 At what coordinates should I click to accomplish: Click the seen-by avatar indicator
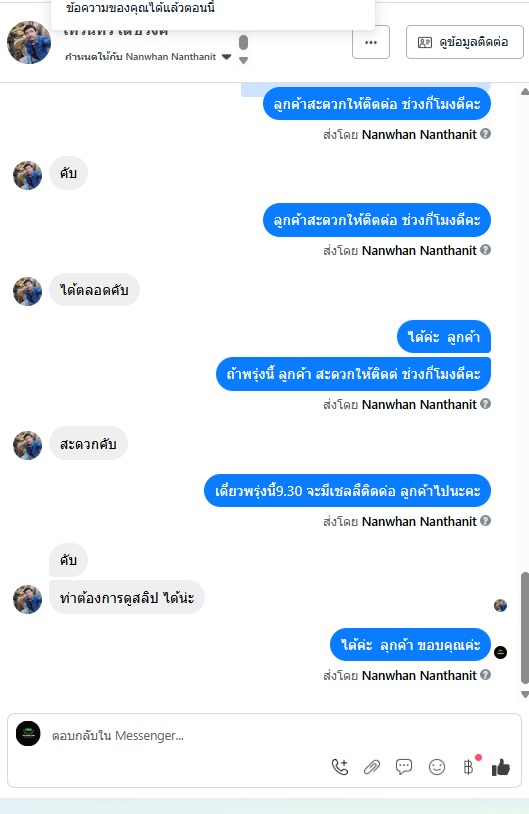(x=500, y=605)
